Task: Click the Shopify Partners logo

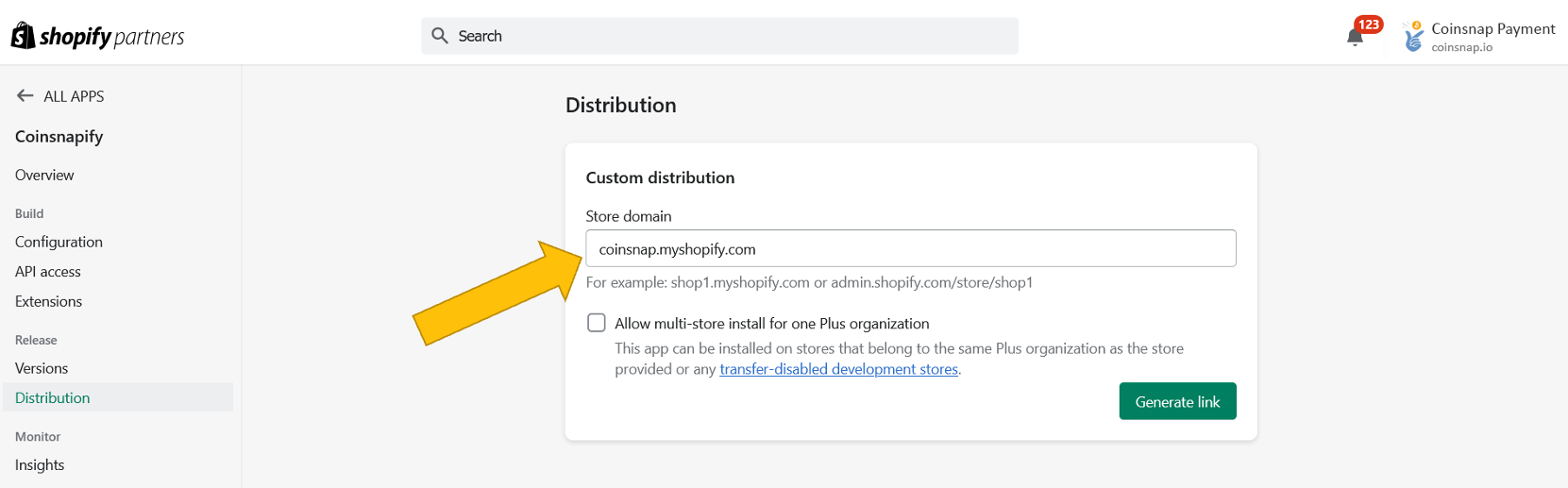Action: pos(97,36)
